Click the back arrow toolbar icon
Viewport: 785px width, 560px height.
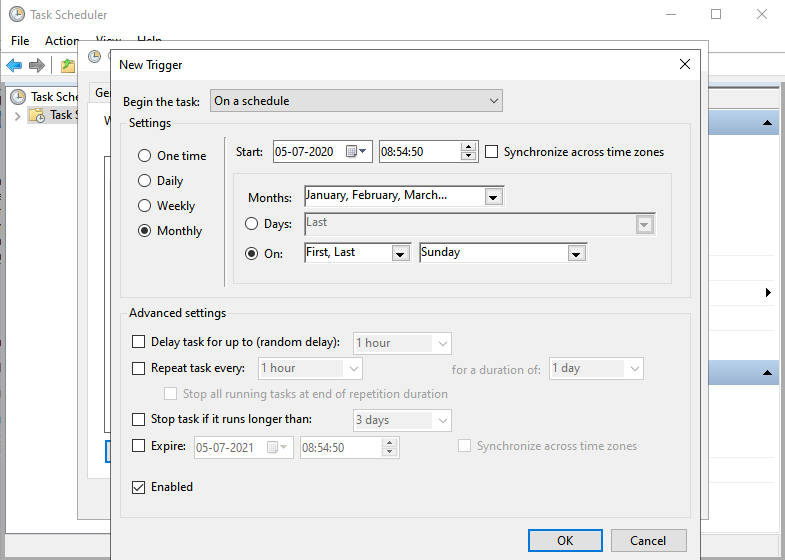(14, 65)
